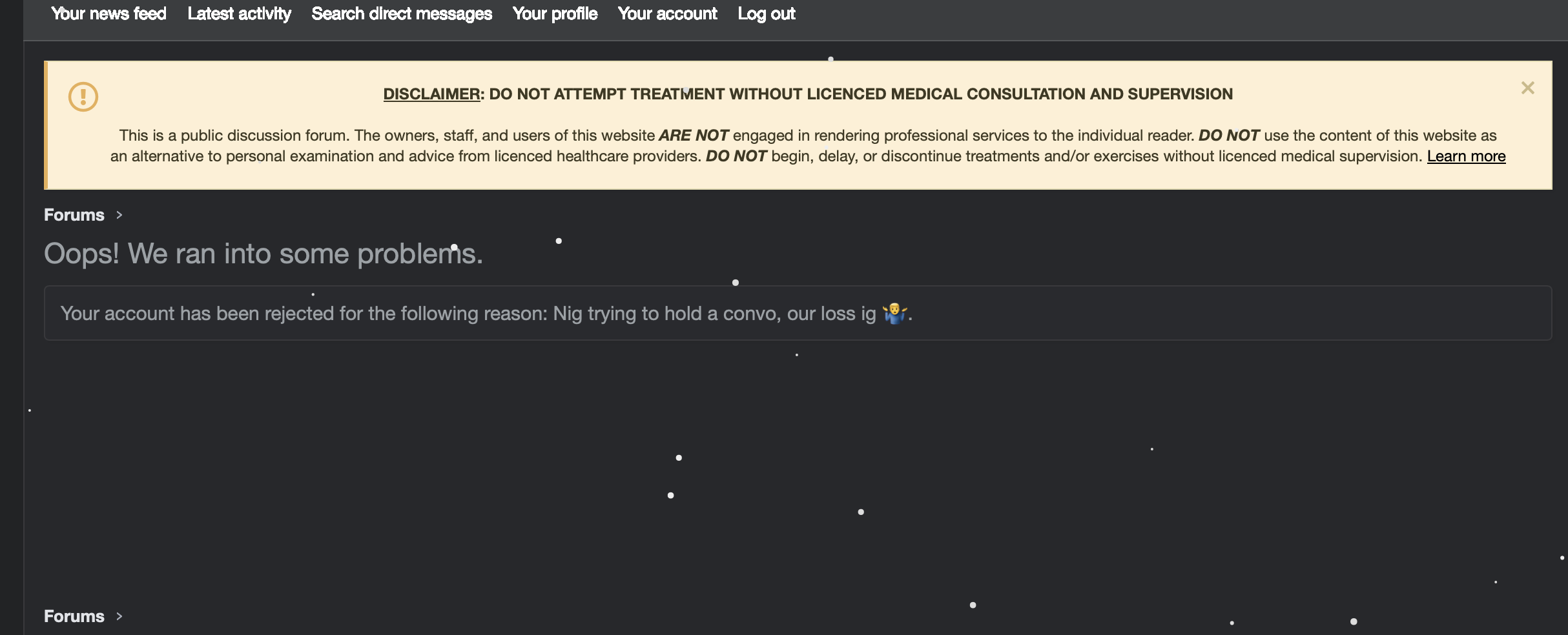Open Your account page
Viewport: 1568px width, 635px height.
click(667, 14)
